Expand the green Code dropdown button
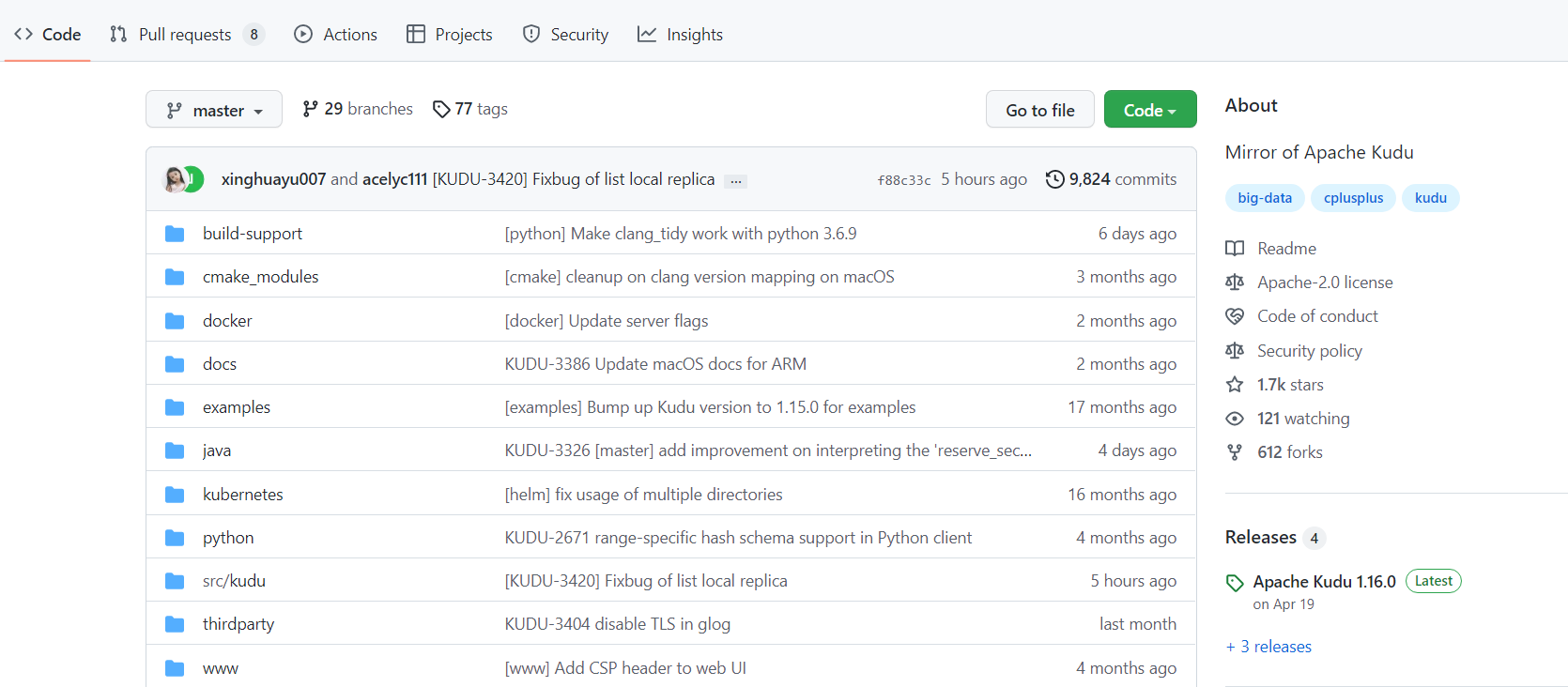 pyautogui.click(x=1150, y=110)
